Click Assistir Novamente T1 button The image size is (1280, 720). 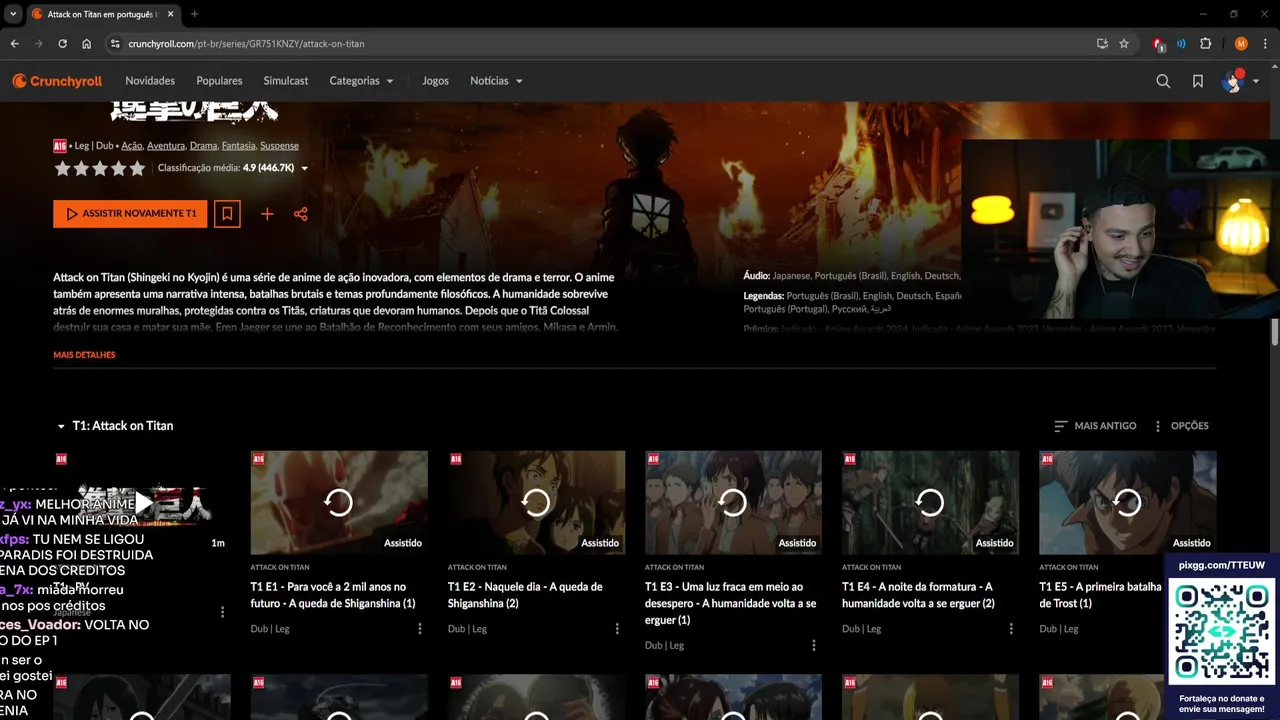tap(130, 214)
